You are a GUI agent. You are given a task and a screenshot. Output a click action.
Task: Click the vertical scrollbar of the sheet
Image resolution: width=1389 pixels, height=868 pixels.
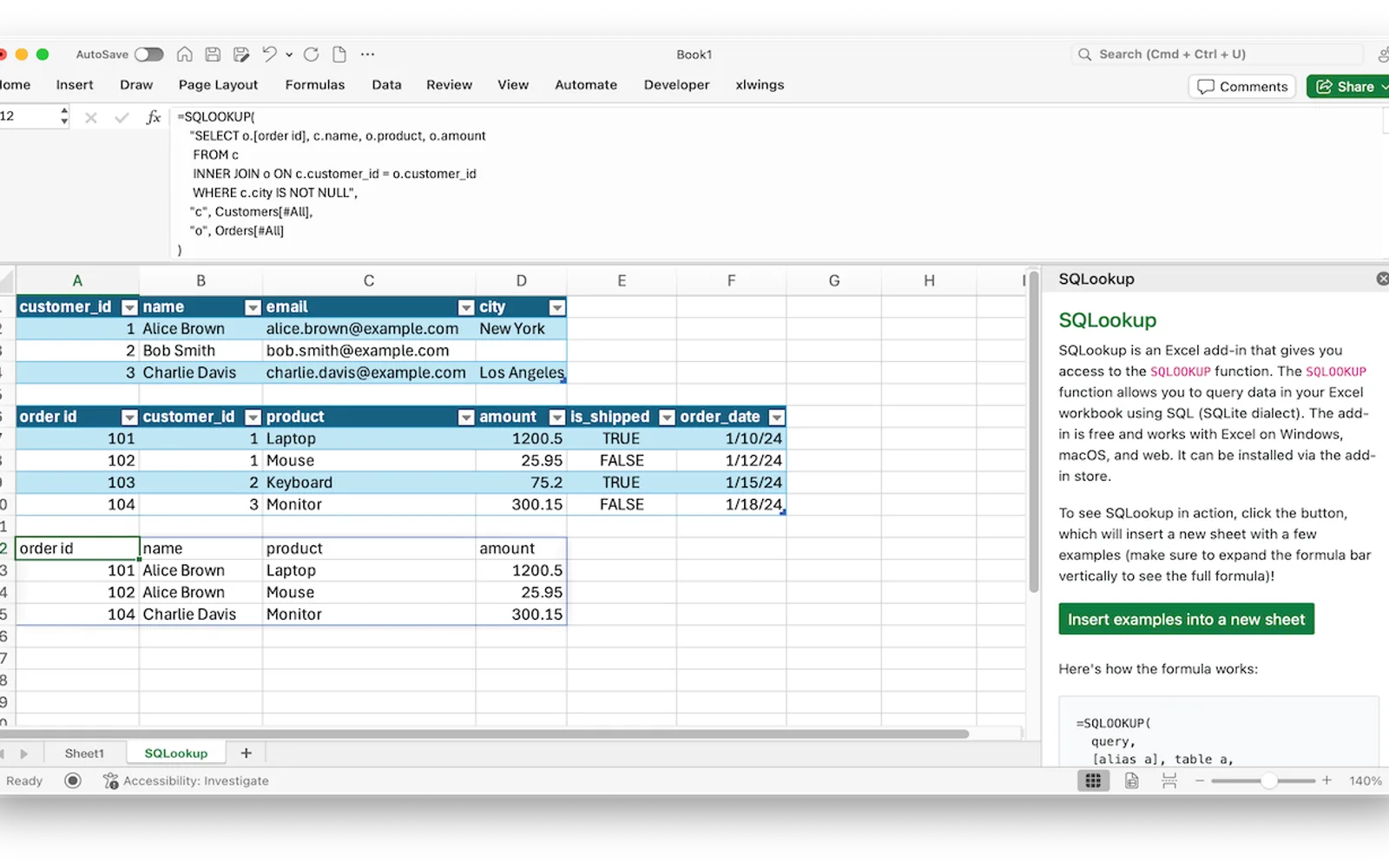[1033, 432]
